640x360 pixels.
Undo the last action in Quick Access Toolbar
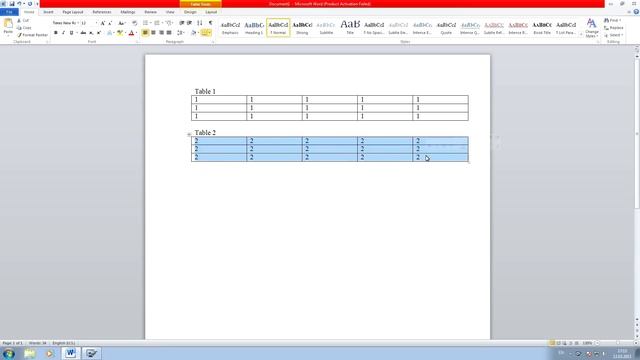(19, 4)
